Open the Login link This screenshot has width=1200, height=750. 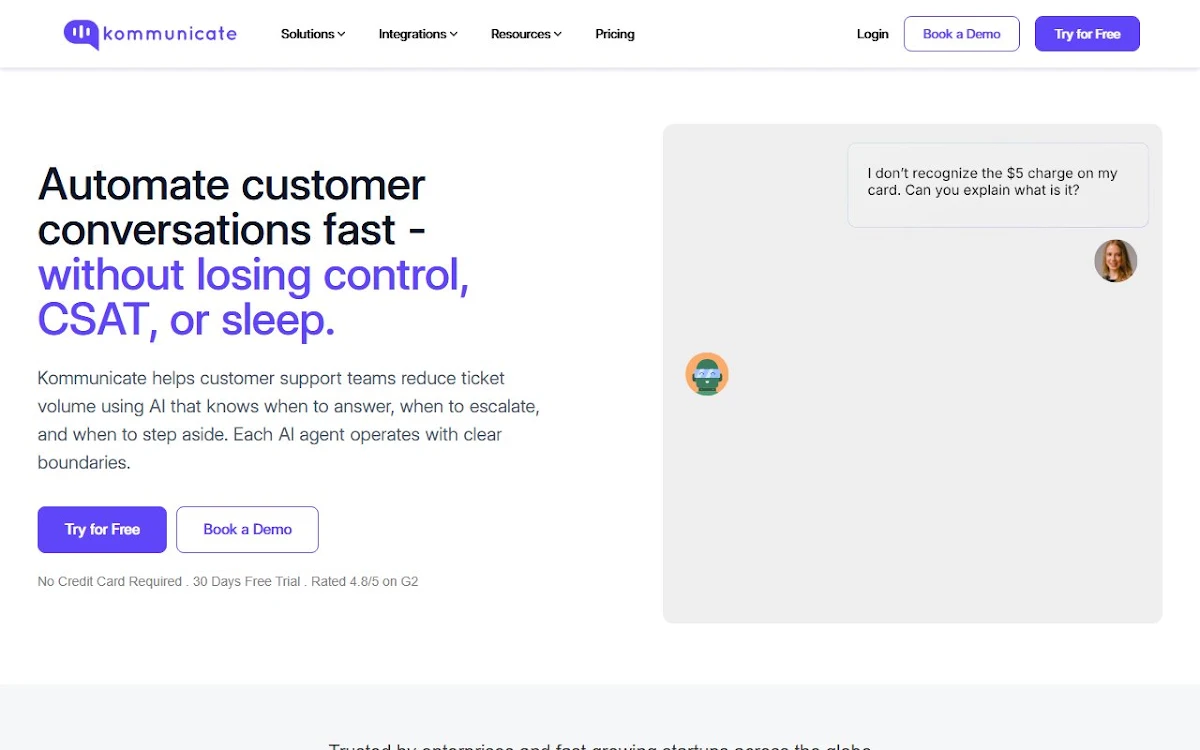pos(872,34)
